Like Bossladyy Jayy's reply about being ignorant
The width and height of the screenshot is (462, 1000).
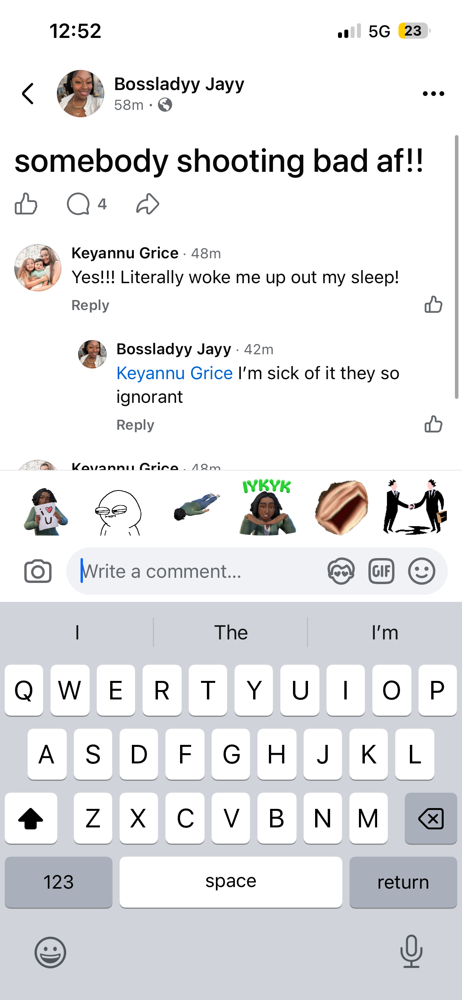pos(433,424)
